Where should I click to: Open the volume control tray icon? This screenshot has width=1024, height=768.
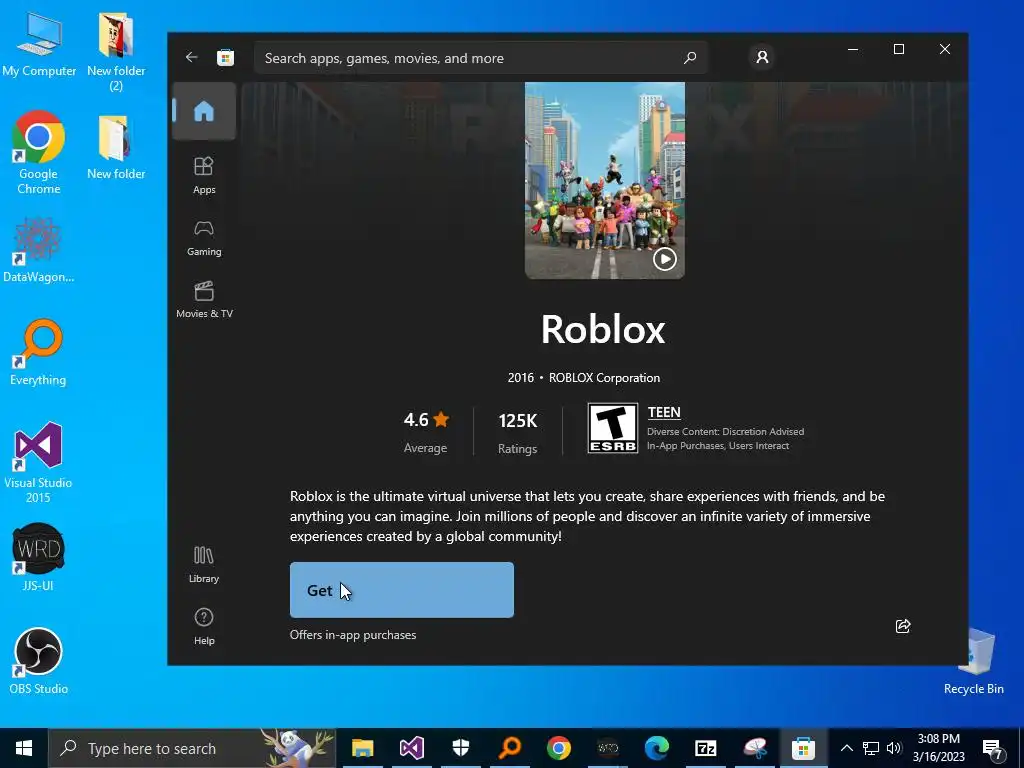coord(894,748)
